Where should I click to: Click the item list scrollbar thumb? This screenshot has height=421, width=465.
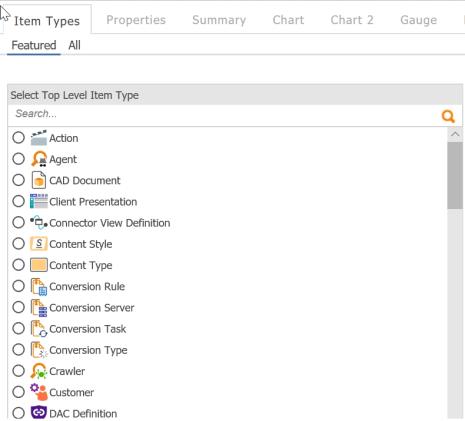coord(455,176)
